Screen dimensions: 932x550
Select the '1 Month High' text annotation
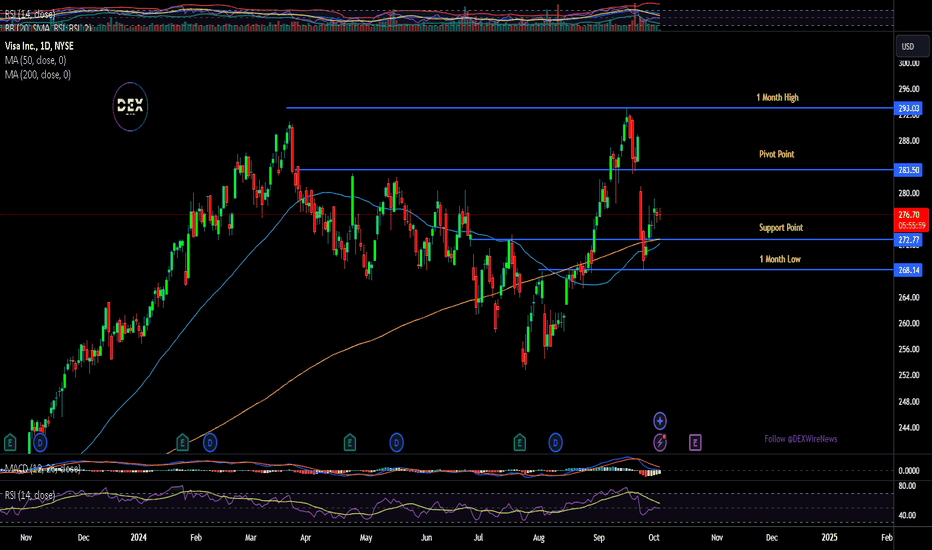click(777, 98)
